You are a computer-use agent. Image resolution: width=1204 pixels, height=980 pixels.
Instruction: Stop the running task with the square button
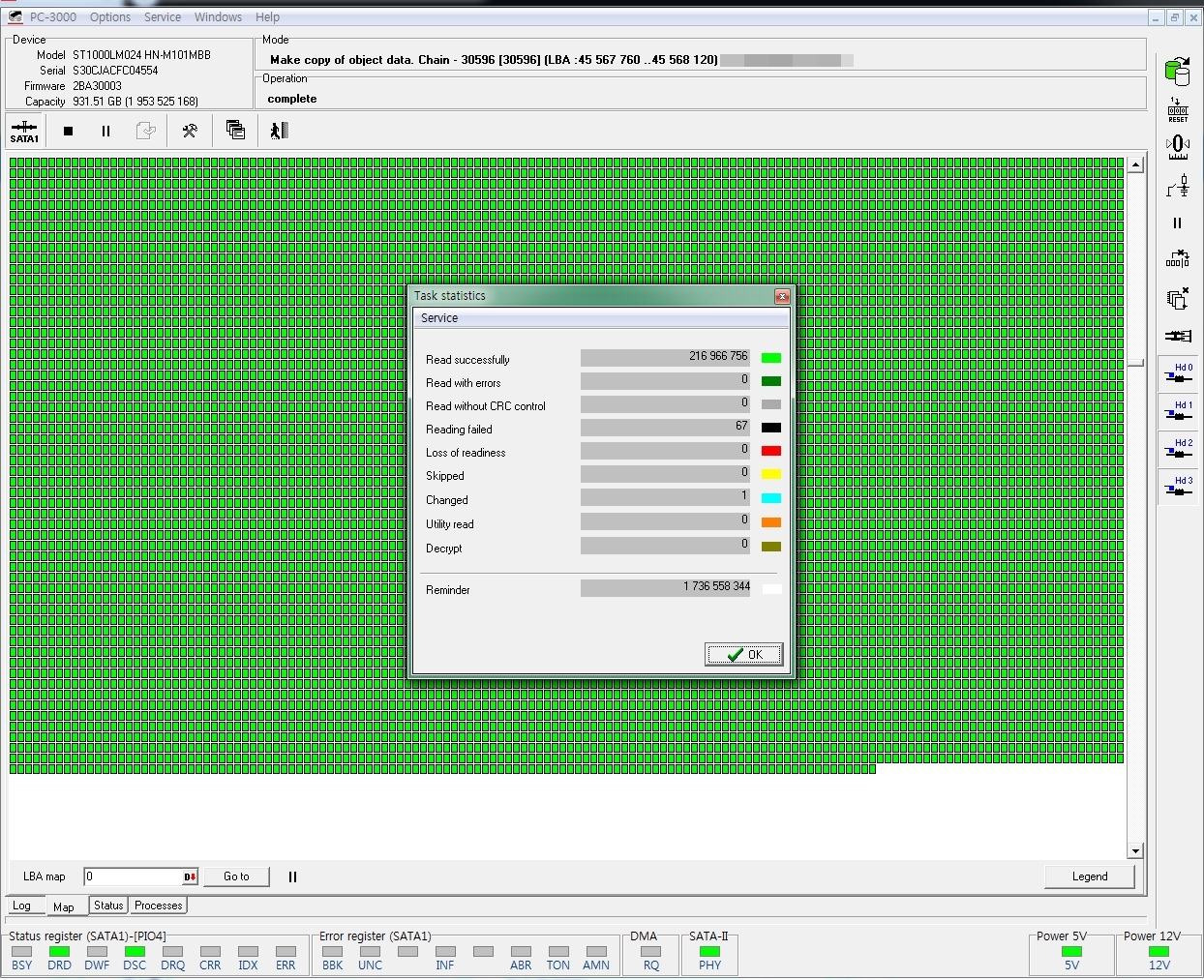pos(68,131)
